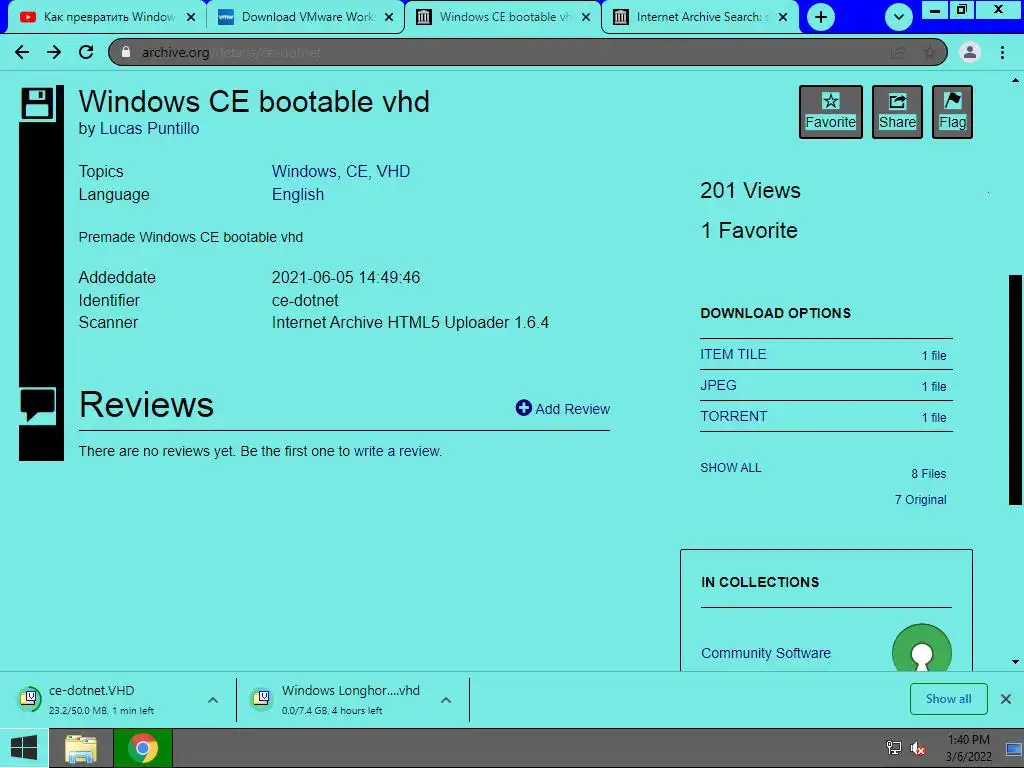Reload the archive.org page
The width and height of the screenshot is (1024, 768).
pyautogui.click(x=86, y=52)
